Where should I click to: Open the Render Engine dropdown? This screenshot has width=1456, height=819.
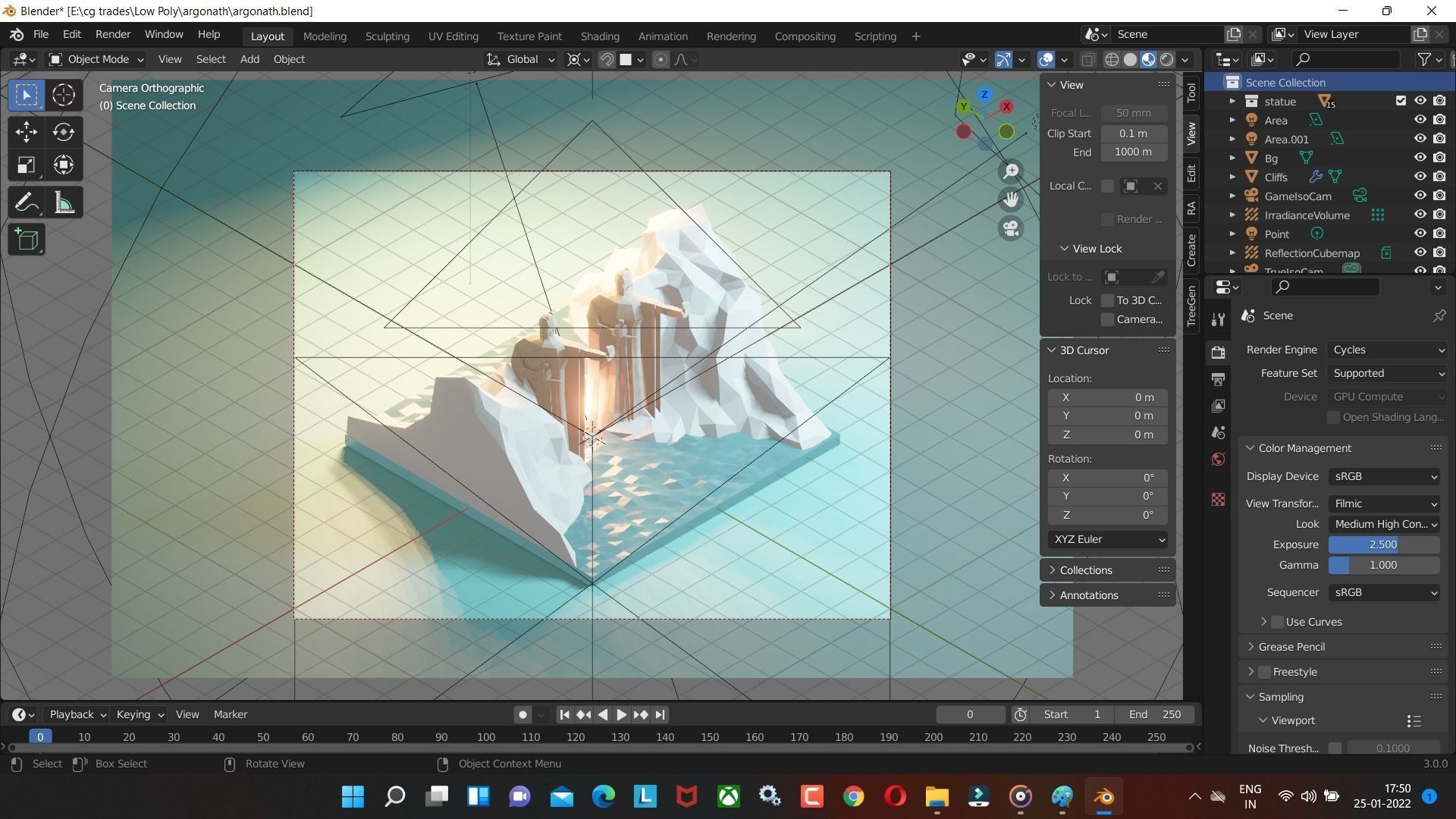tap(1388, 350)
